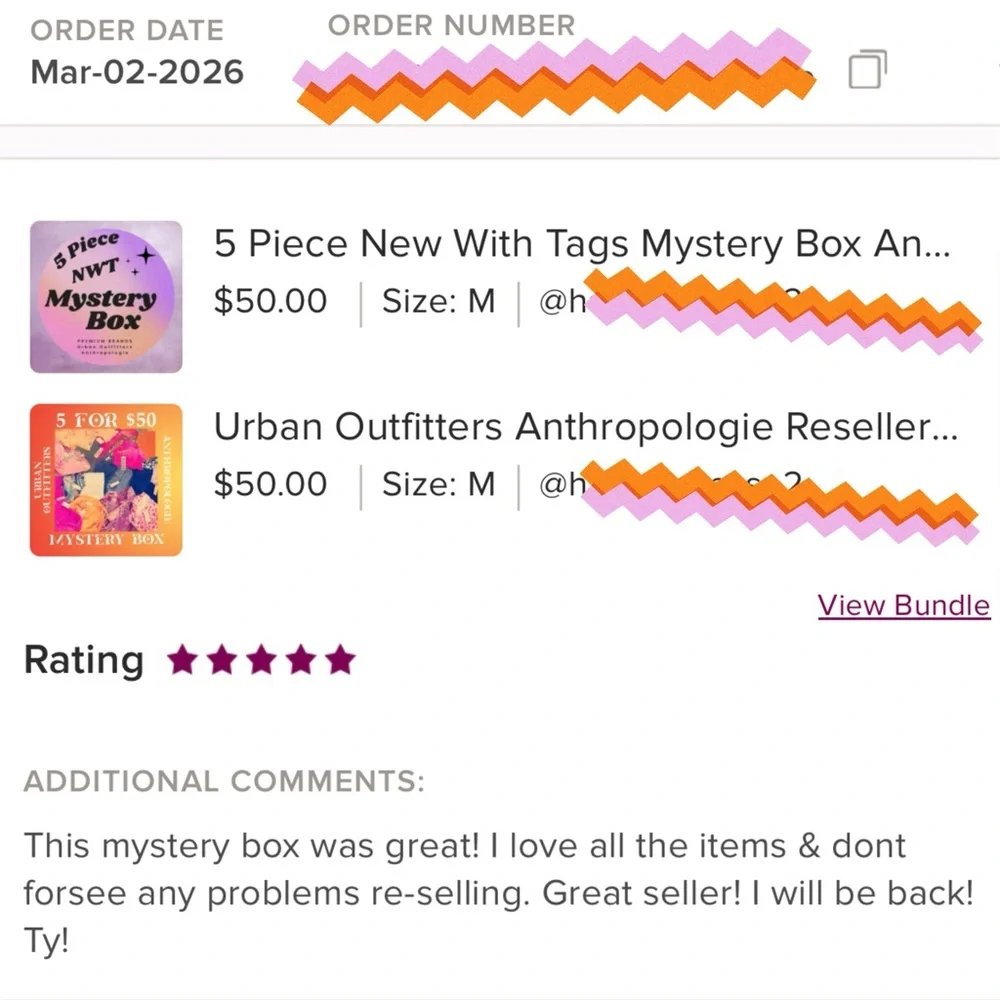Click the first rating star

[x=182, y=660]
